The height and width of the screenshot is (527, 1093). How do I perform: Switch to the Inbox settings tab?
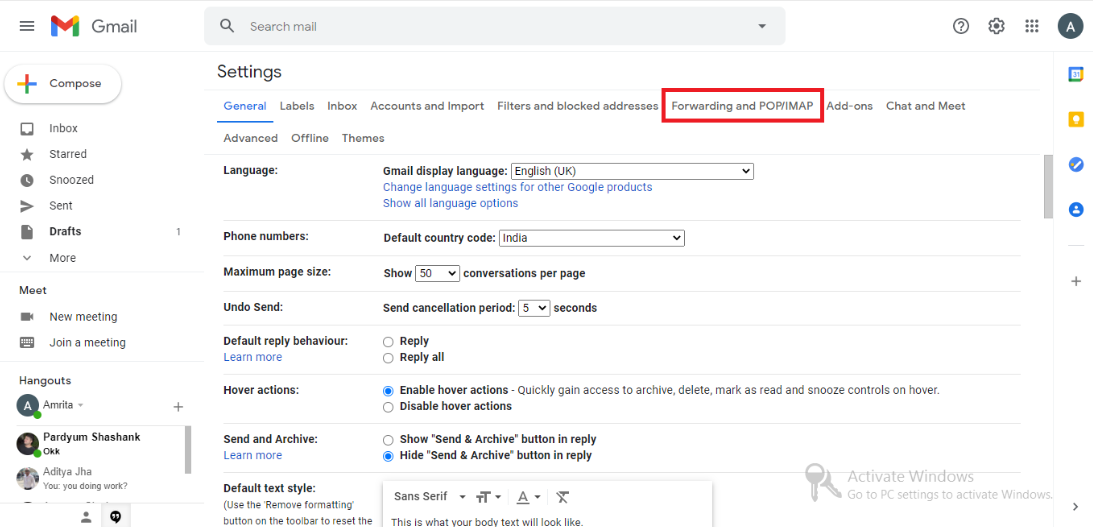click(x=342, y=106)
